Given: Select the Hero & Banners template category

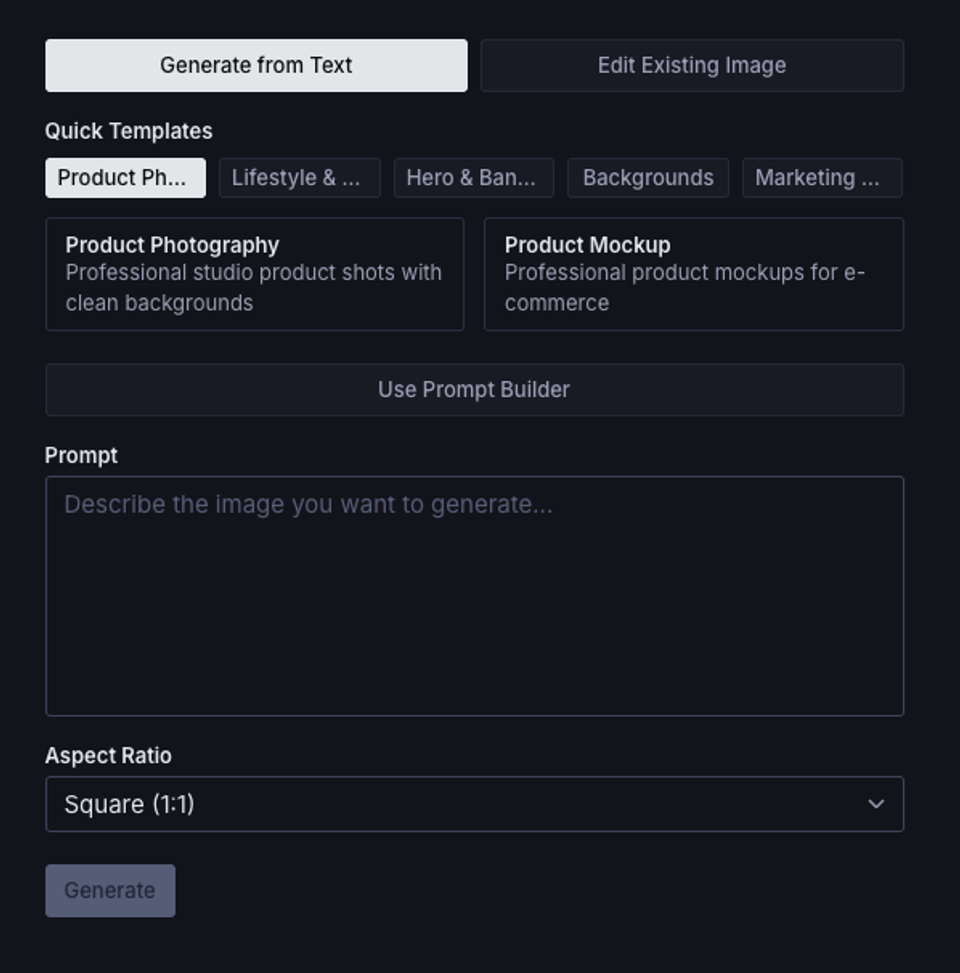Looking at the screenshot, I should coord(473,178).
